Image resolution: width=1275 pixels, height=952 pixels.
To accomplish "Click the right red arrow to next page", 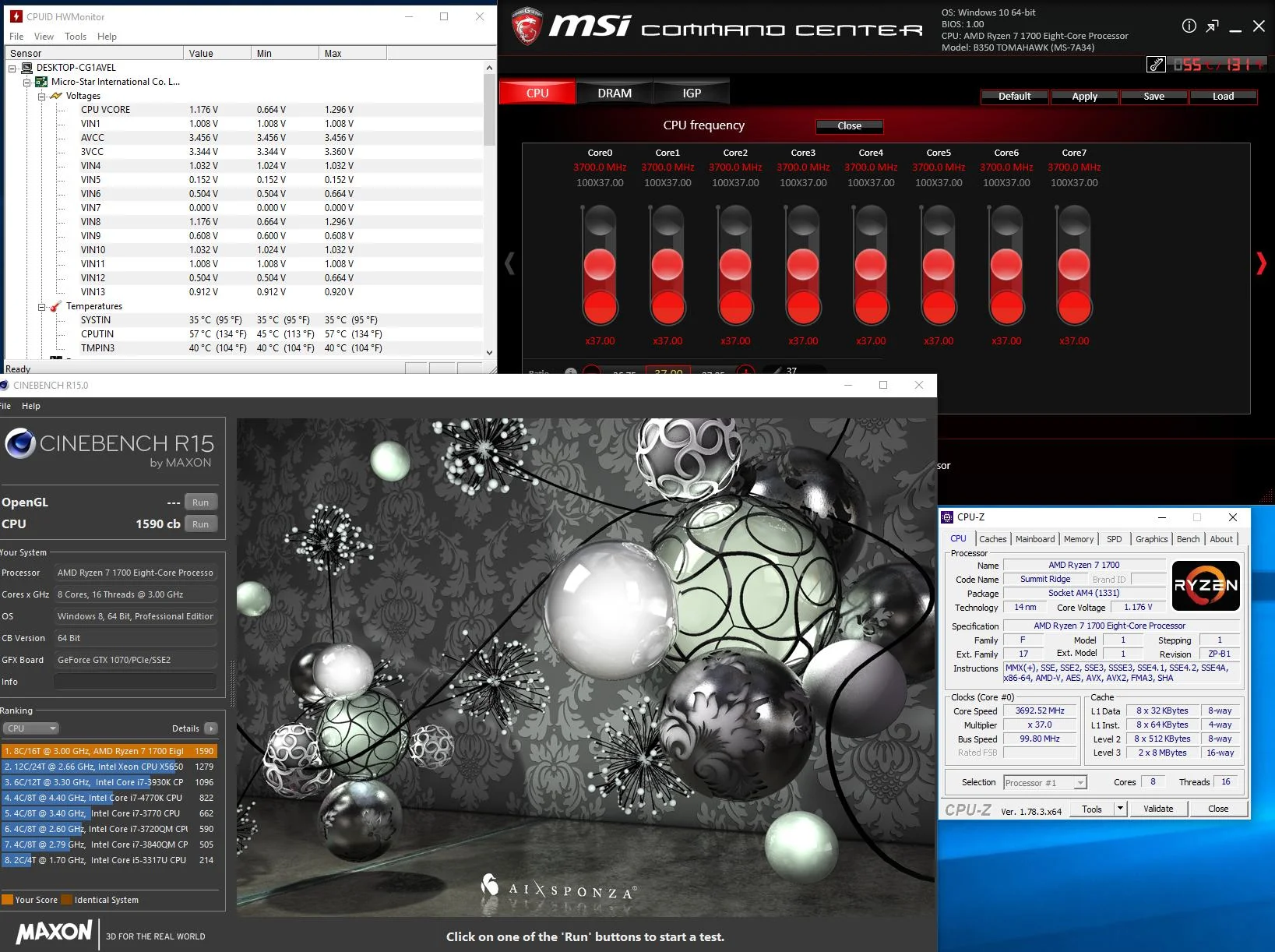I will (1261, 263).
